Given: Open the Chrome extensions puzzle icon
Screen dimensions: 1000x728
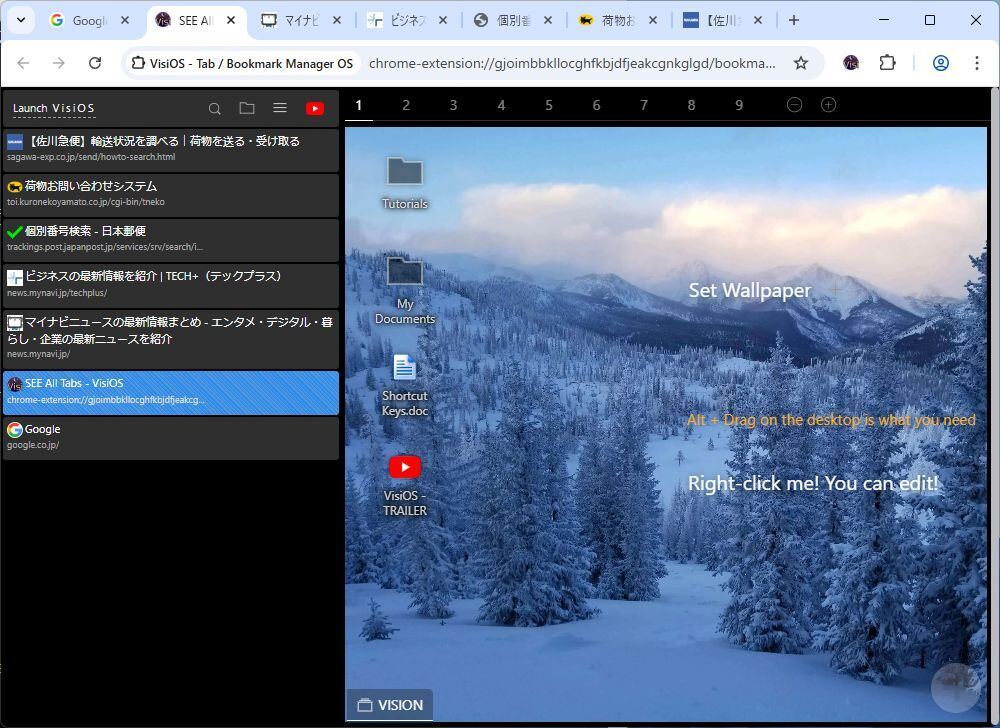Looking at the screenshot, I should pos(887,62).
